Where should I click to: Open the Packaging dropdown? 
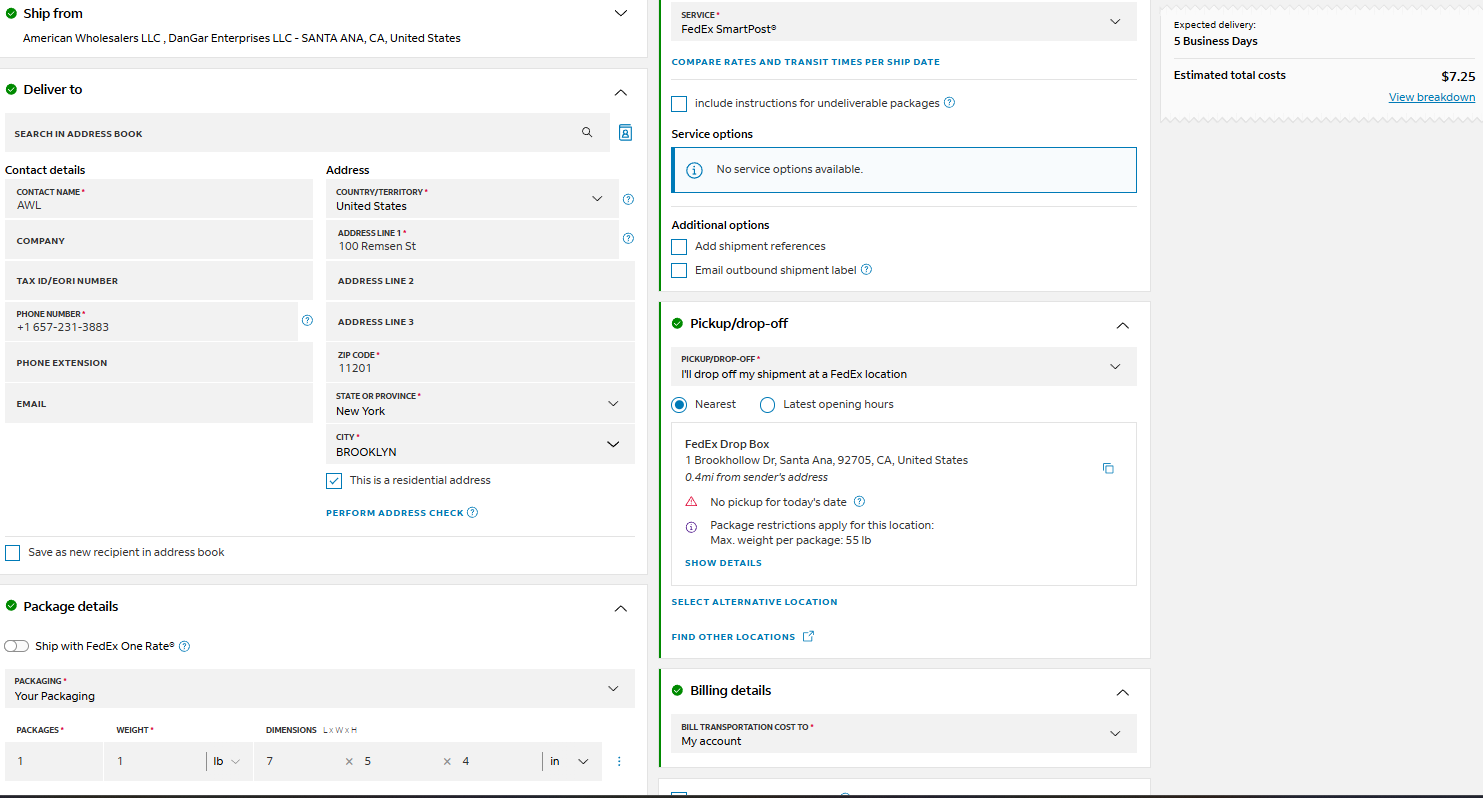coord(320,688)
